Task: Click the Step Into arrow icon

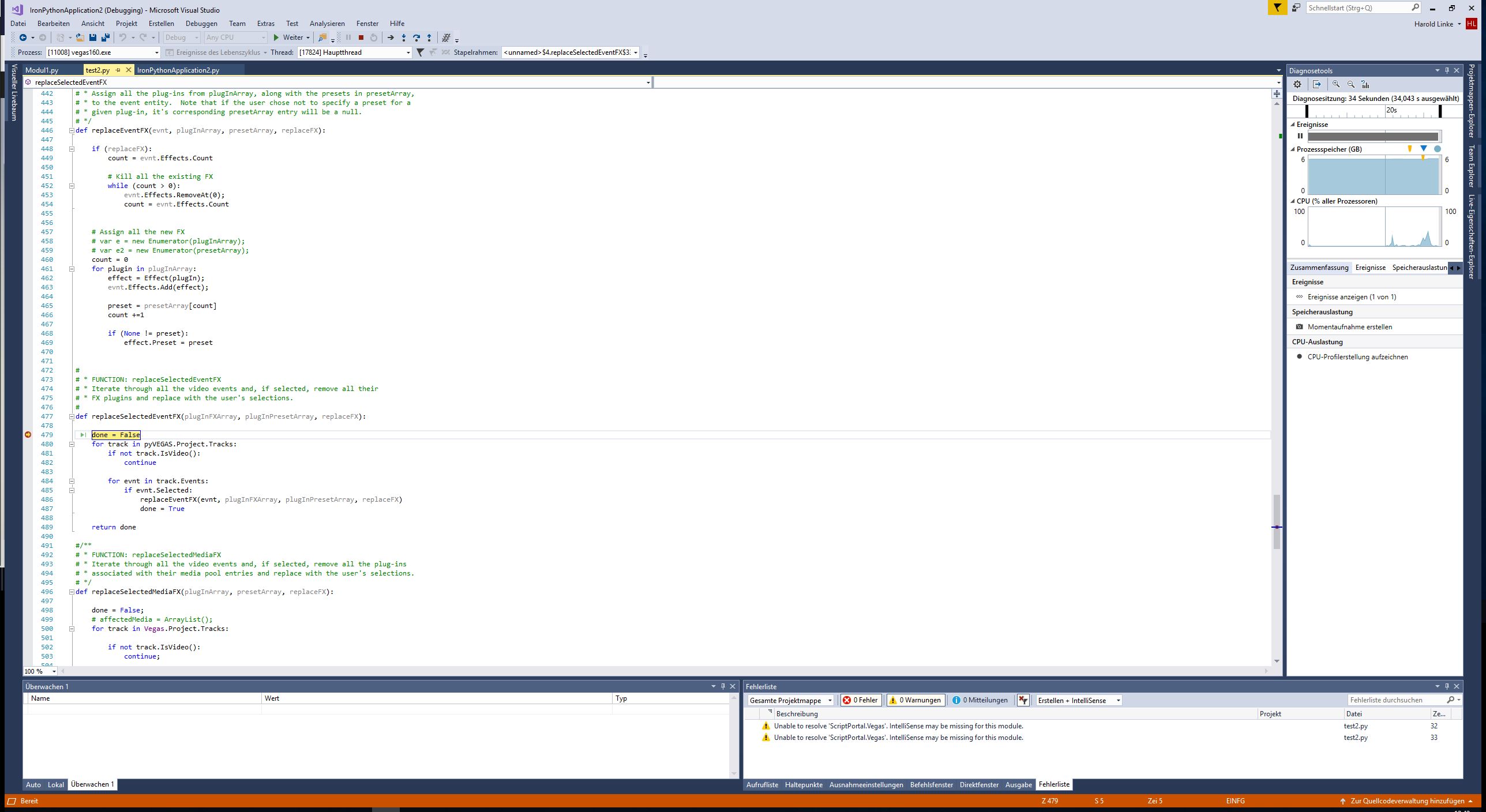Action: [x=403, y=37]
